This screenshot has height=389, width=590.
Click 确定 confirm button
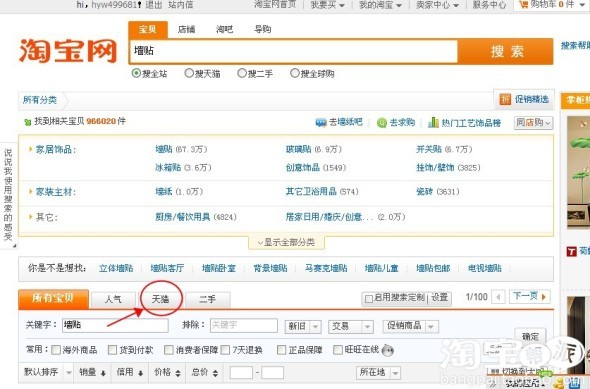point(530,336)
